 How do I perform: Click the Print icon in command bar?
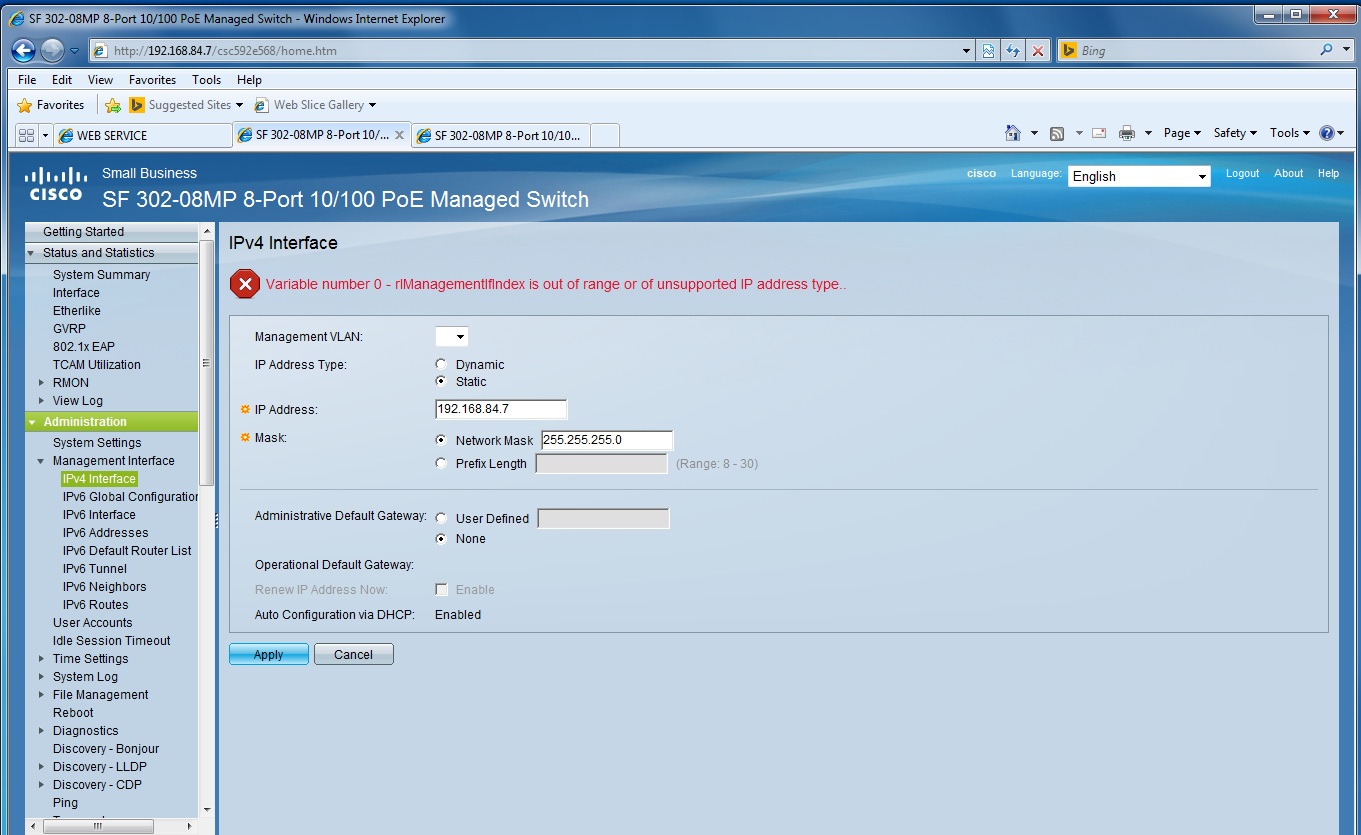(1127, 133)
